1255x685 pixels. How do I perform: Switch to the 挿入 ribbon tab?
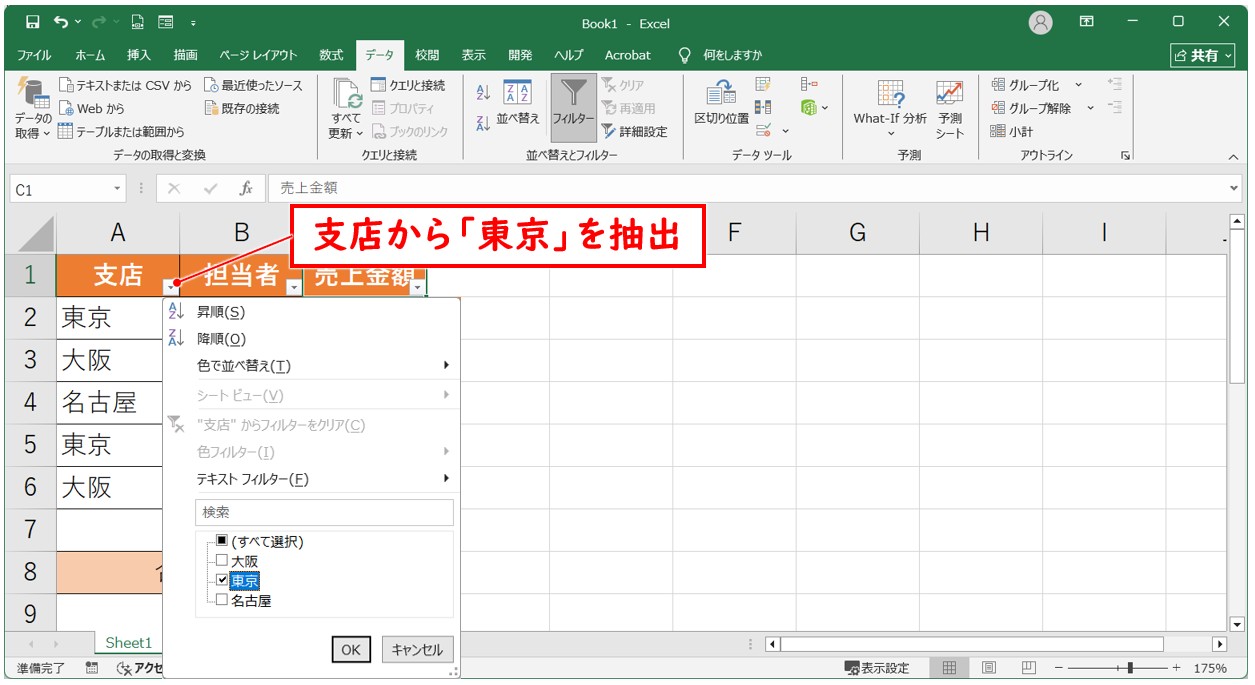tap(139, 55)
